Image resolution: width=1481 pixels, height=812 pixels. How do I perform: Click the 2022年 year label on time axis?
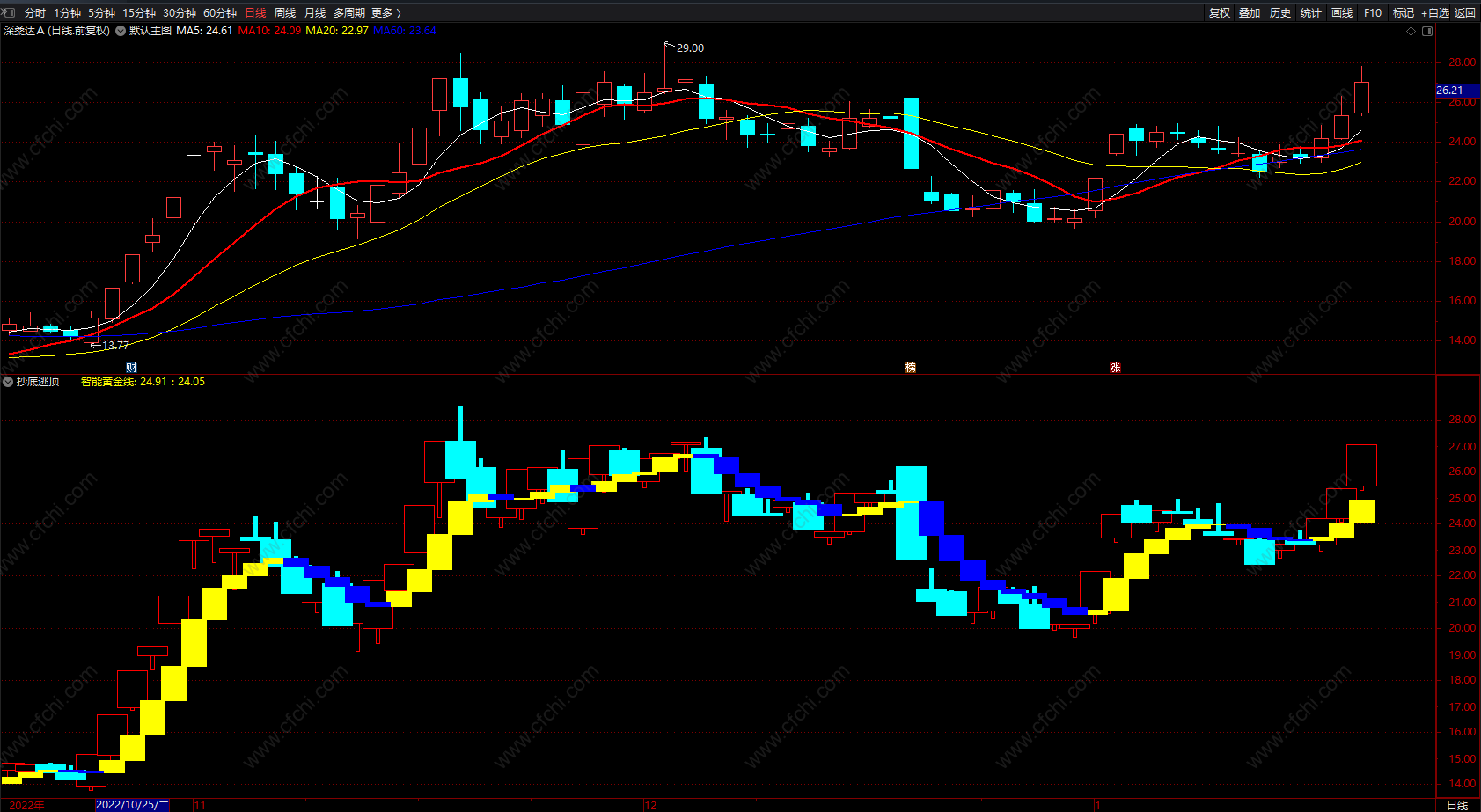26,805
